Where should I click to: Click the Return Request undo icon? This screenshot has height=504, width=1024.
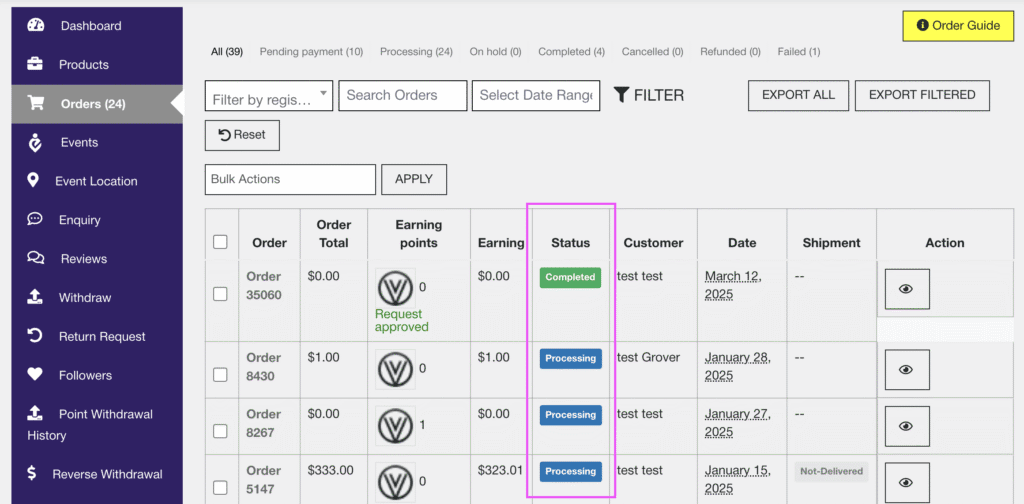(x=35, y=336)
